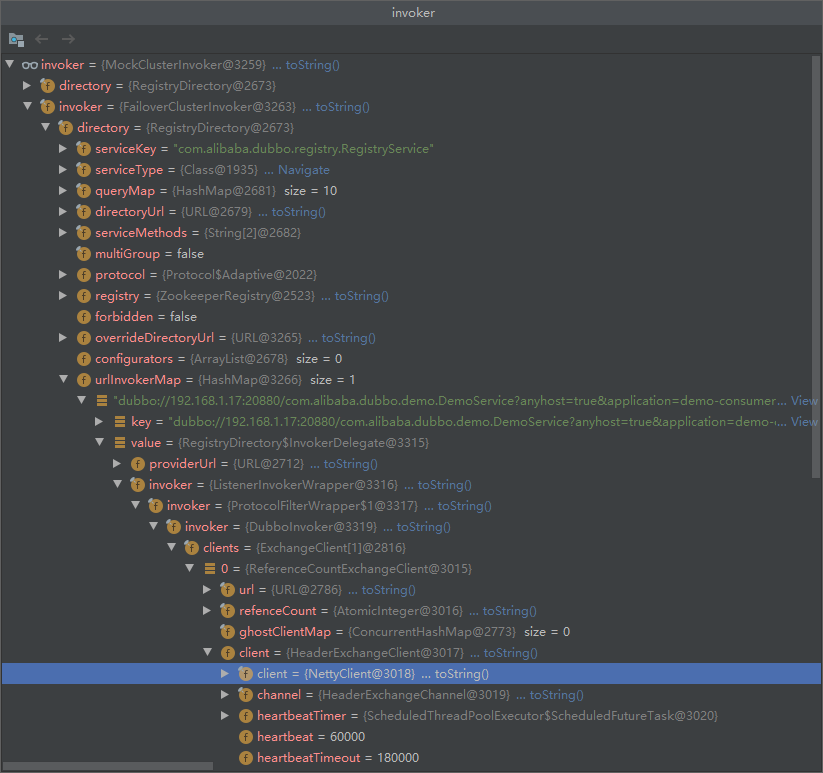This screenshot has width=823, height=773.
Task: Click the horizontal scrollbar thumb at bottom
Action: [108, 767]
